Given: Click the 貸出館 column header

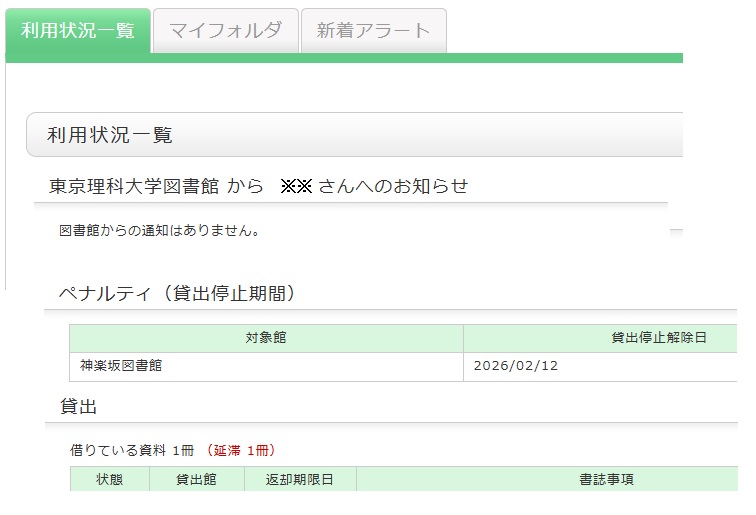Looking at the screenshot, I should coord(197,479).
